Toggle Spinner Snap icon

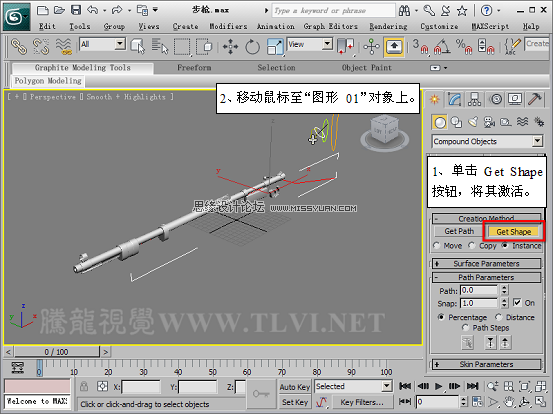[486, 47]
